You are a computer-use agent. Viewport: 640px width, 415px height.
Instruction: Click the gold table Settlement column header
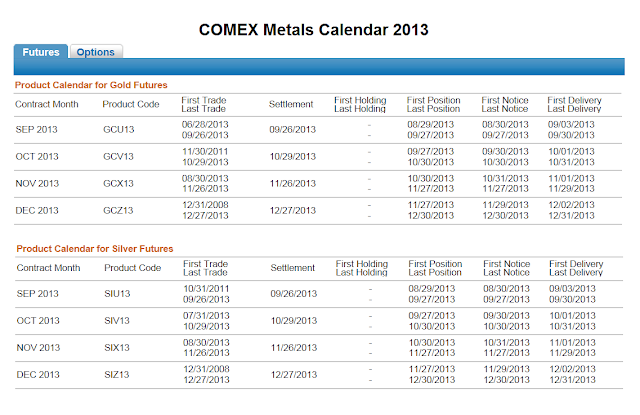tap(291, 103)
